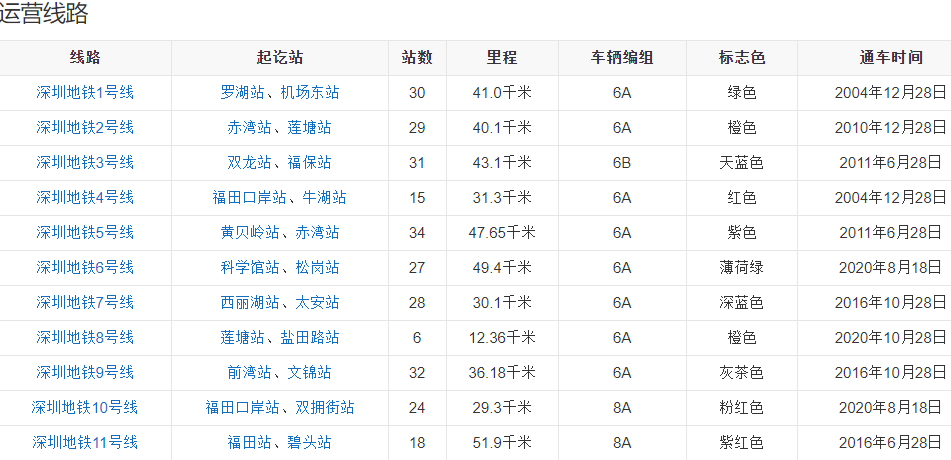
Task: Select the 51.9千米 mileage cell
Action: click(x=502, y=442)
